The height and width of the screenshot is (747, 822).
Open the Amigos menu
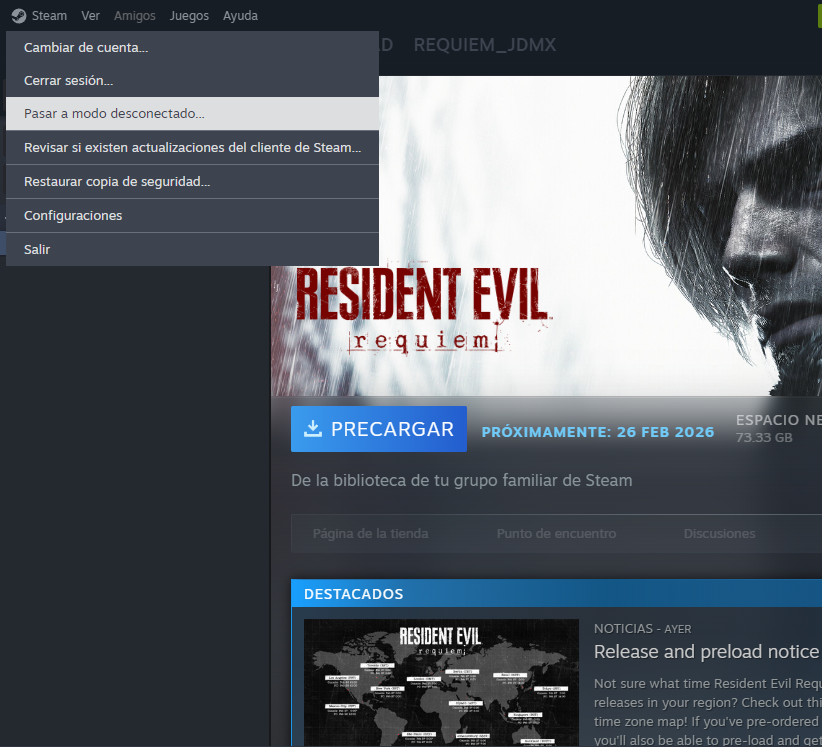coord(135,16)
